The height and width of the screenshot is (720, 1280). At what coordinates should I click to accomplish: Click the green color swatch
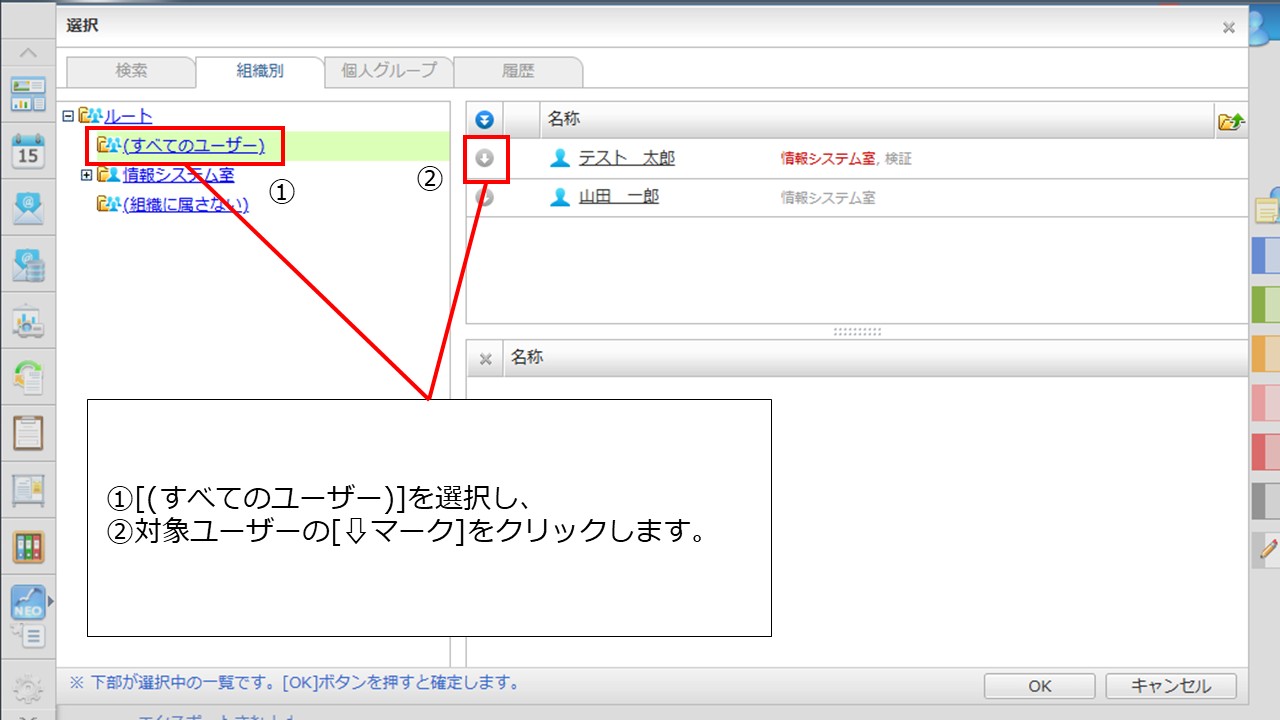point(1266,304)
